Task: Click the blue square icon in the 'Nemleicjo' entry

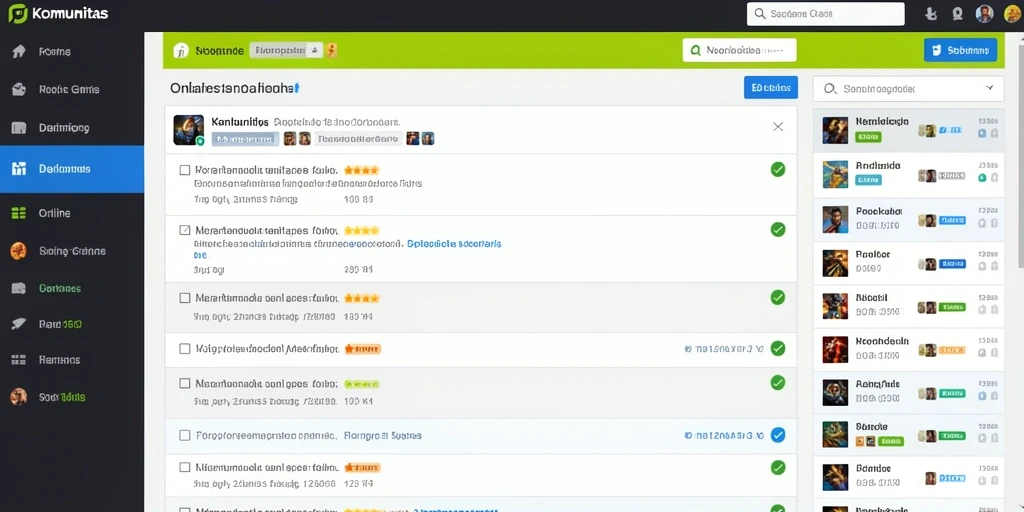Action: click(982, 133)
